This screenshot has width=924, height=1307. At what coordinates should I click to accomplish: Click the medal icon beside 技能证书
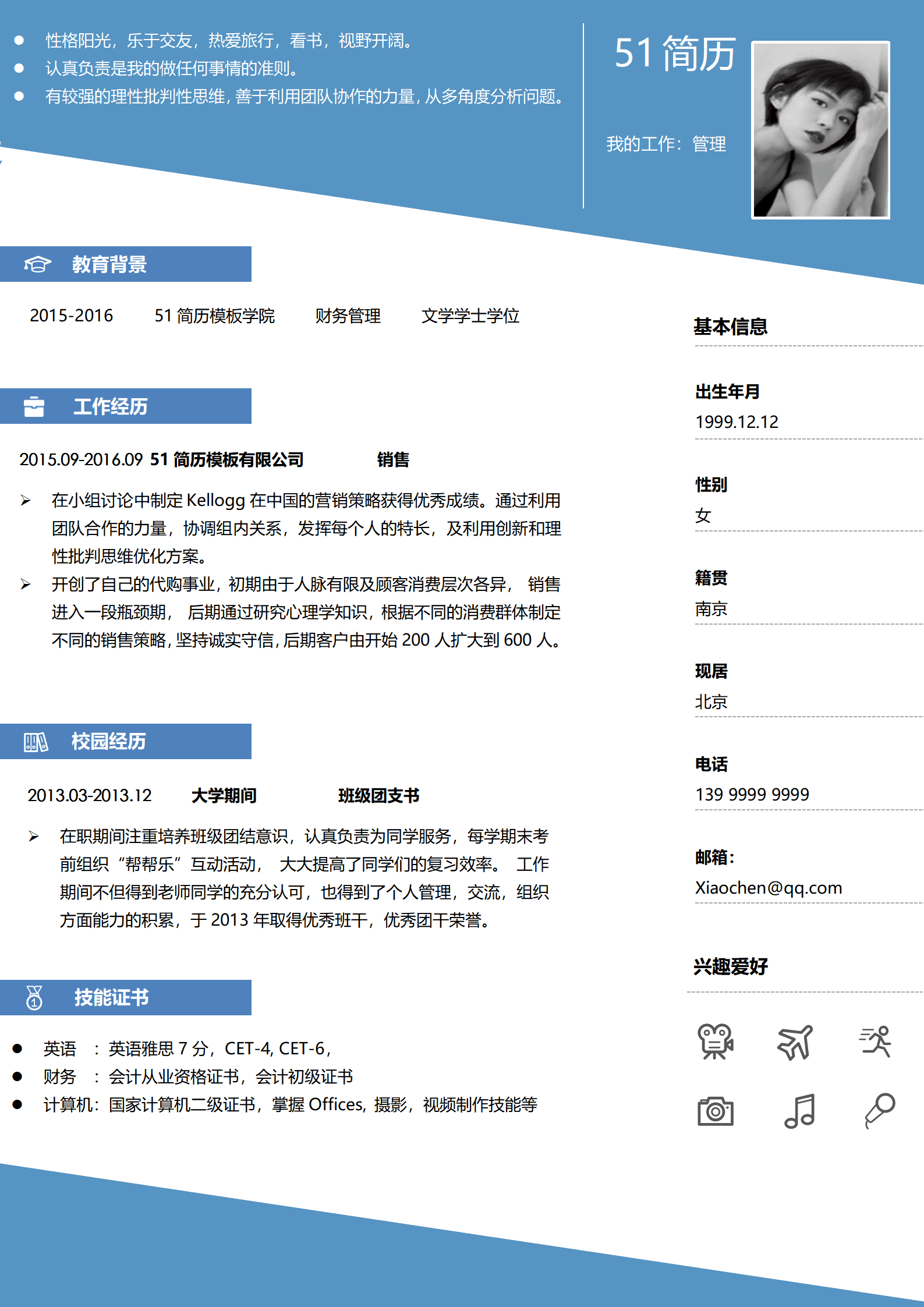[34, 997]
